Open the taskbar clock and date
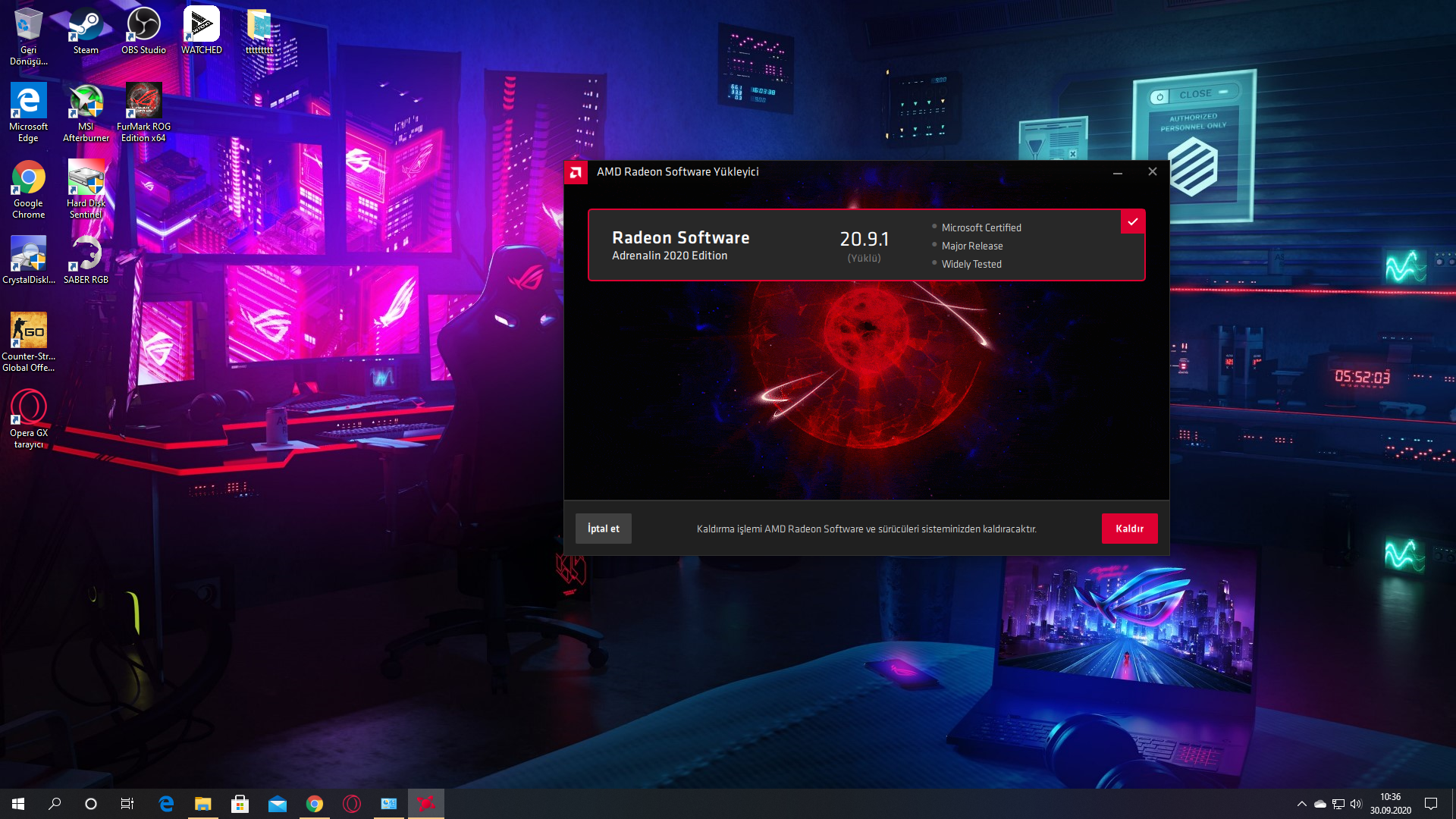Screen dimensions: 1456x819 pos(1390,804)
